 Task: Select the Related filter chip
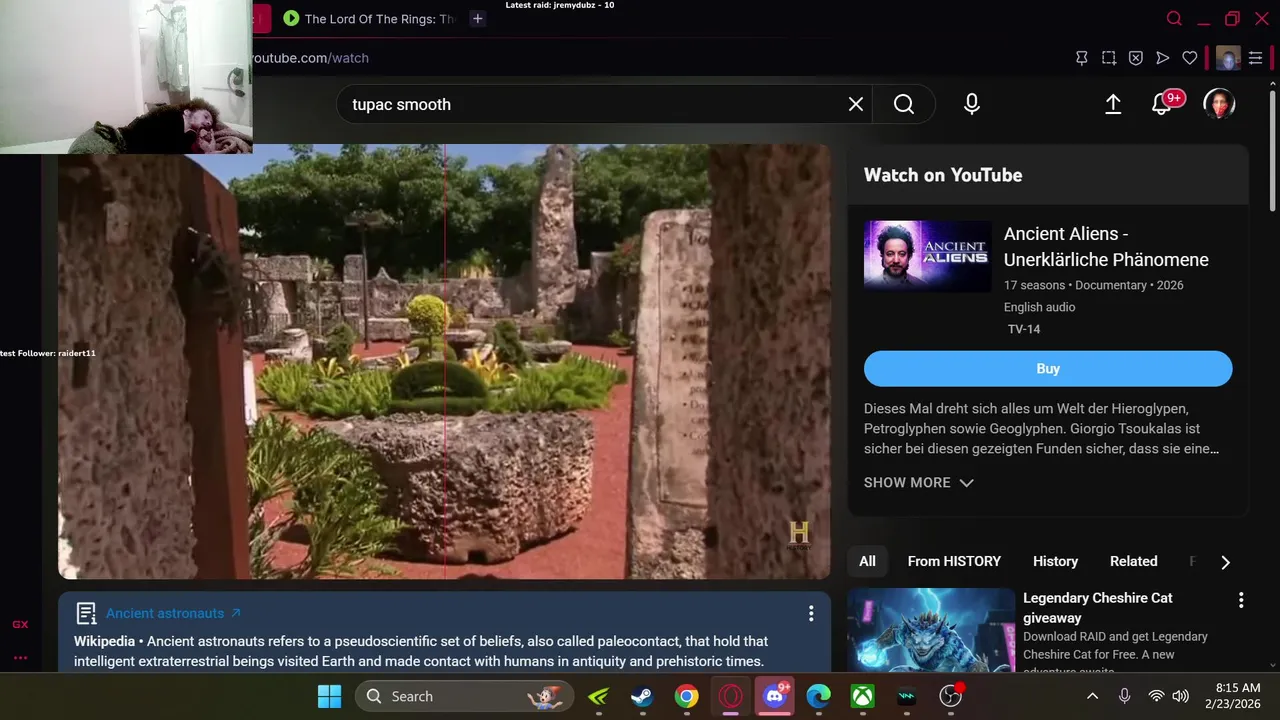(x=1133, y=561)
